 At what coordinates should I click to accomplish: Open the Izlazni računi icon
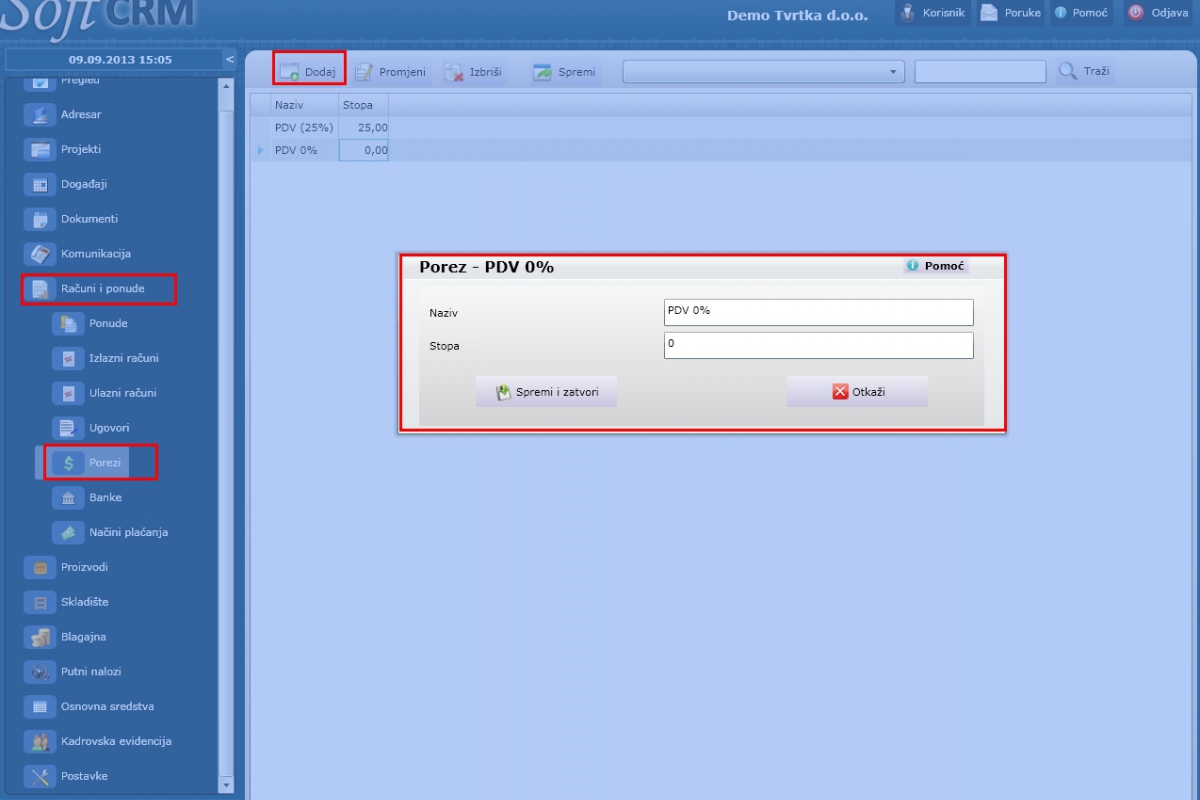(68, 358)
